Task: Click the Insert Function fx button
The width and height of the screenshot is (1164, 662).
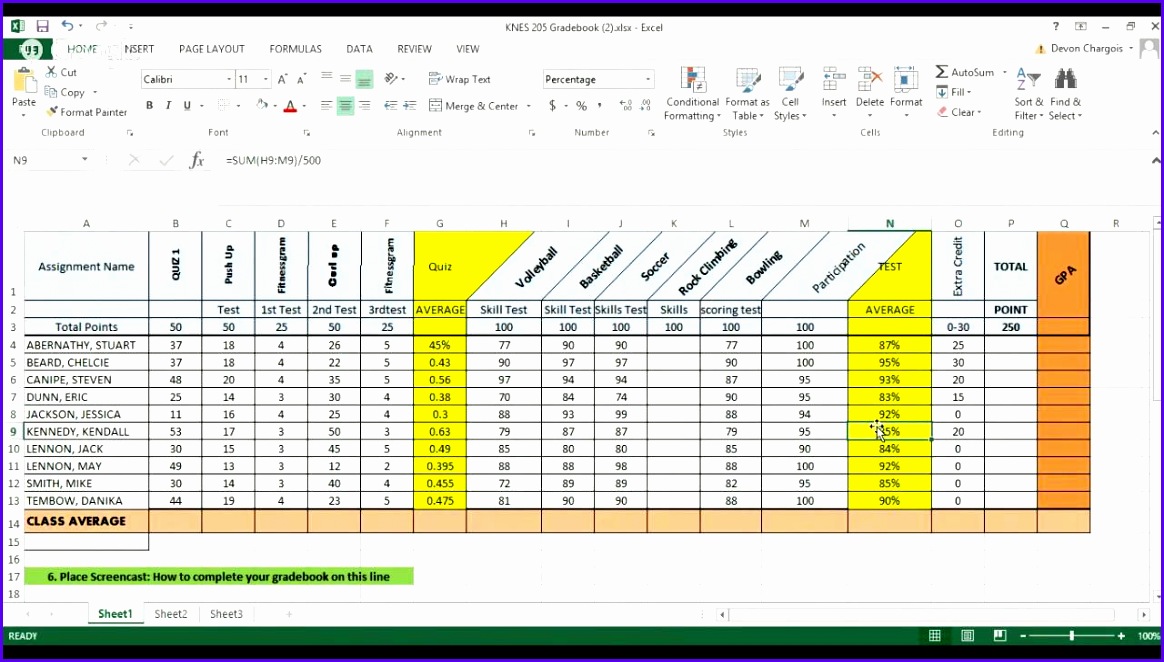Action: click(197, 160)
